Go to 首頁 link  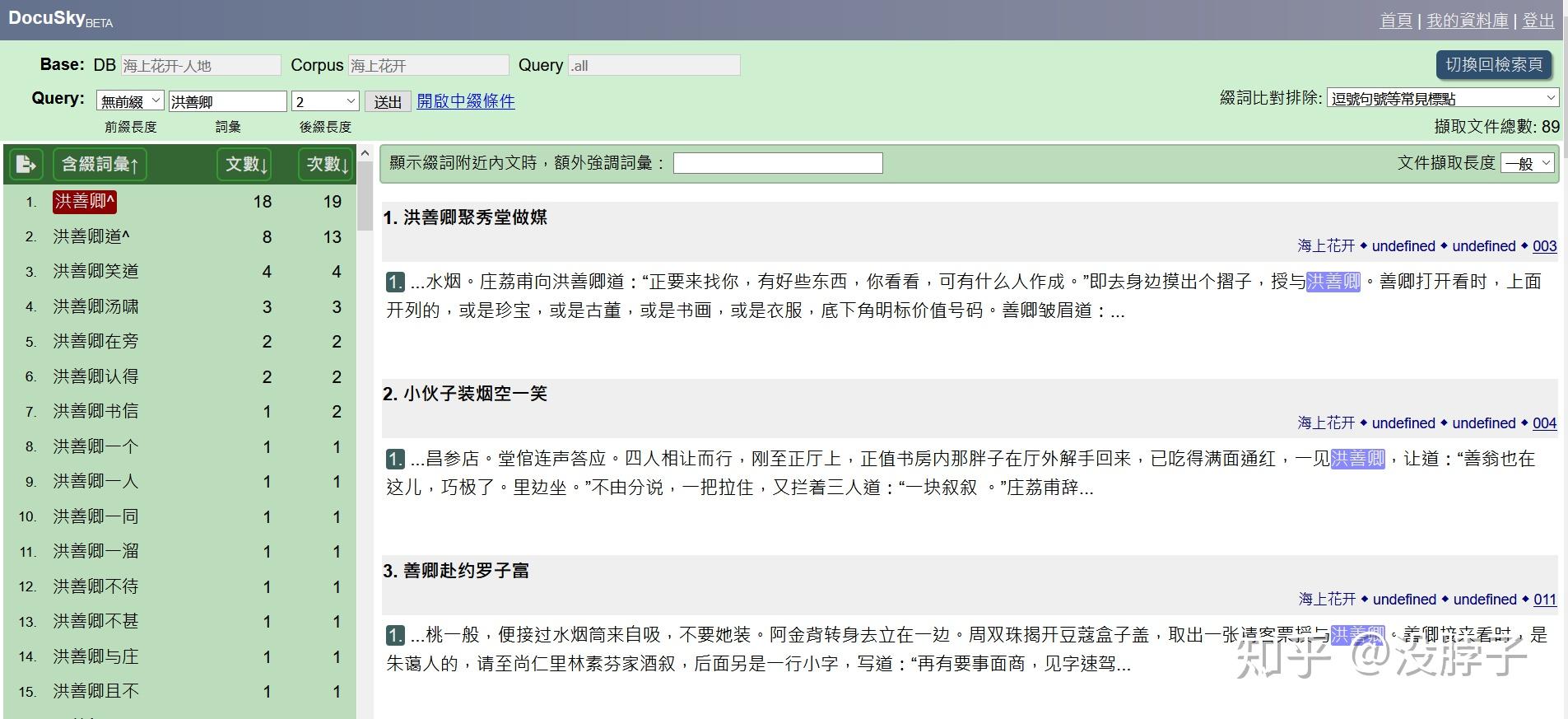tap(1396, 21)
